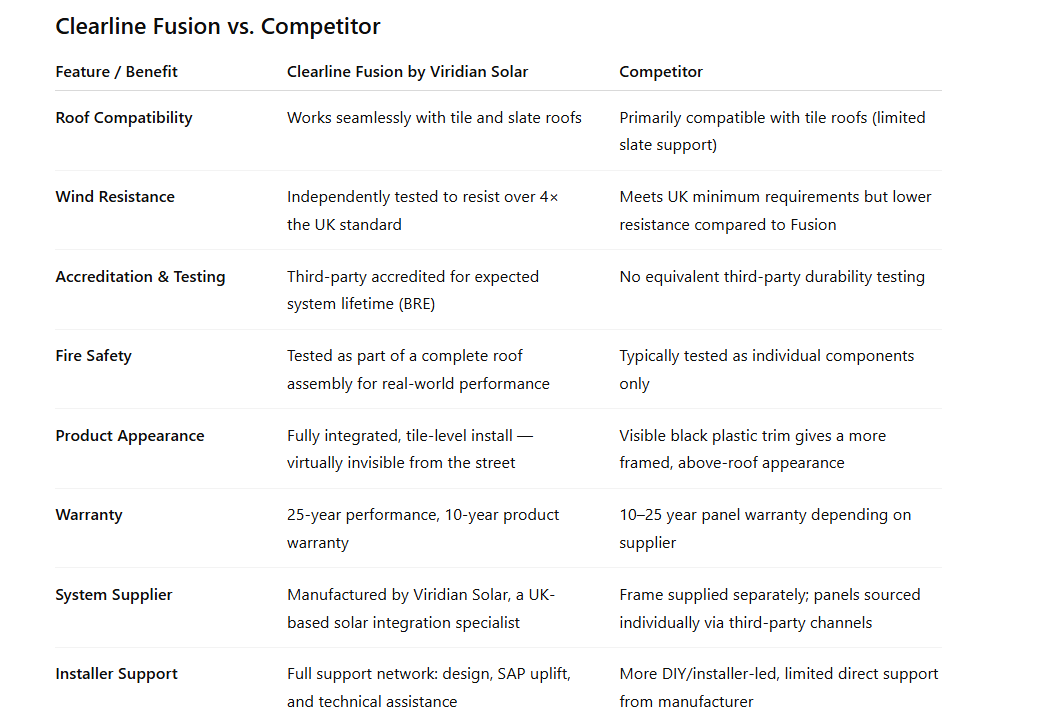Click the 'Competitor' column header
The width and height of the screenshot is (1051, 722).
[660, 72]
